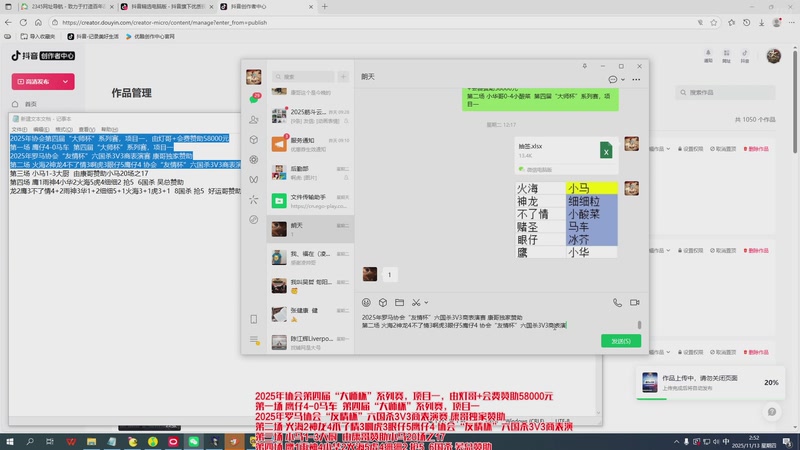This screenshot has width=800, height=450.
Task: Open WeChat Channels butterfly icon in sidebar
Action: [254, 179]
